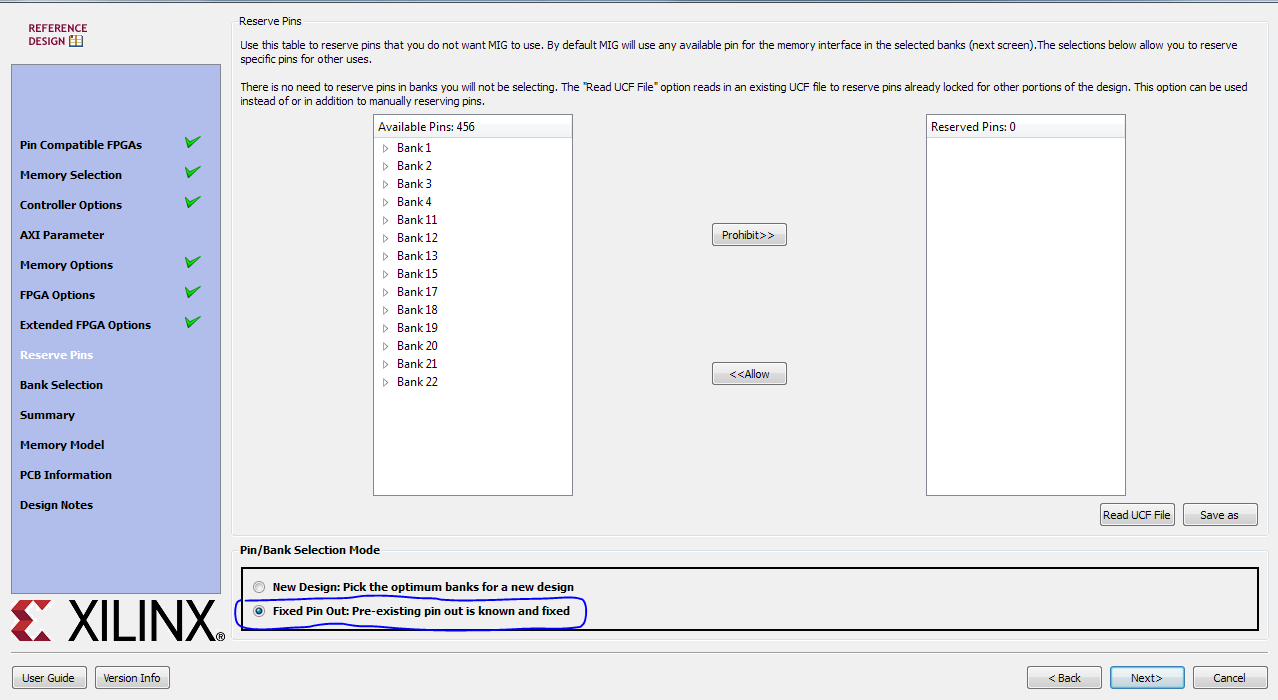The image size is (1278, 700).
Task: Expand Bank 12 tree node
Action: [386, 238]
